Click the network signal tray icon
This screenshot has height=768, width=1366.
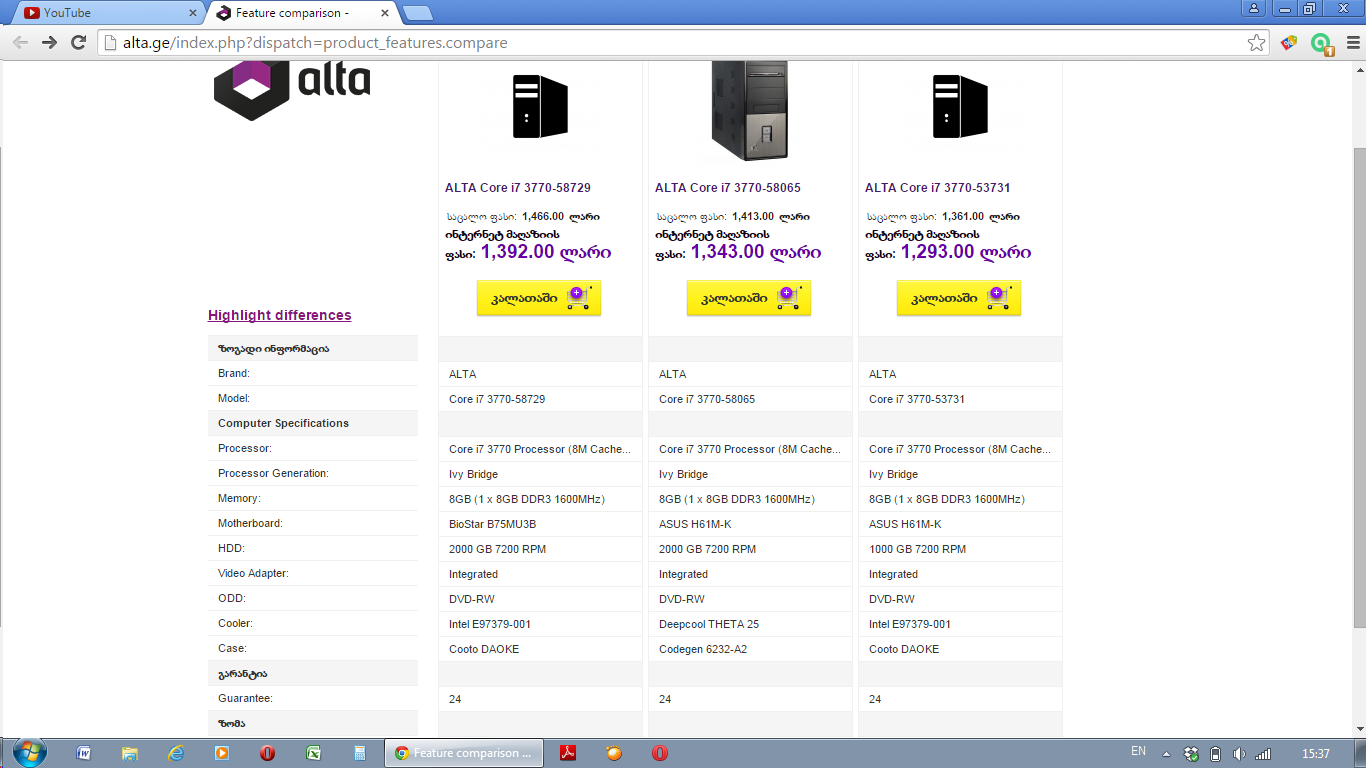pos(1263,753)
